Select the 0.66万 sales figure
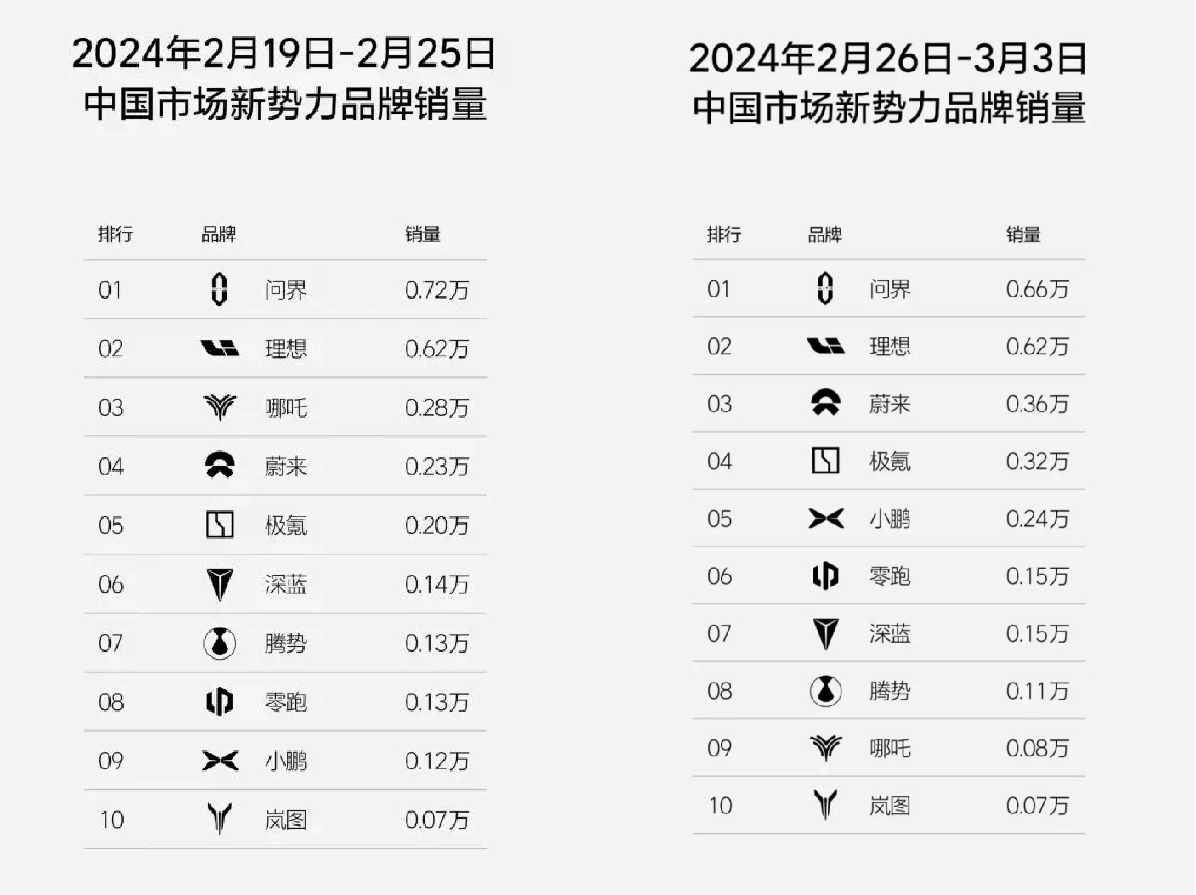1196x895 pixels. [1037, 290]
